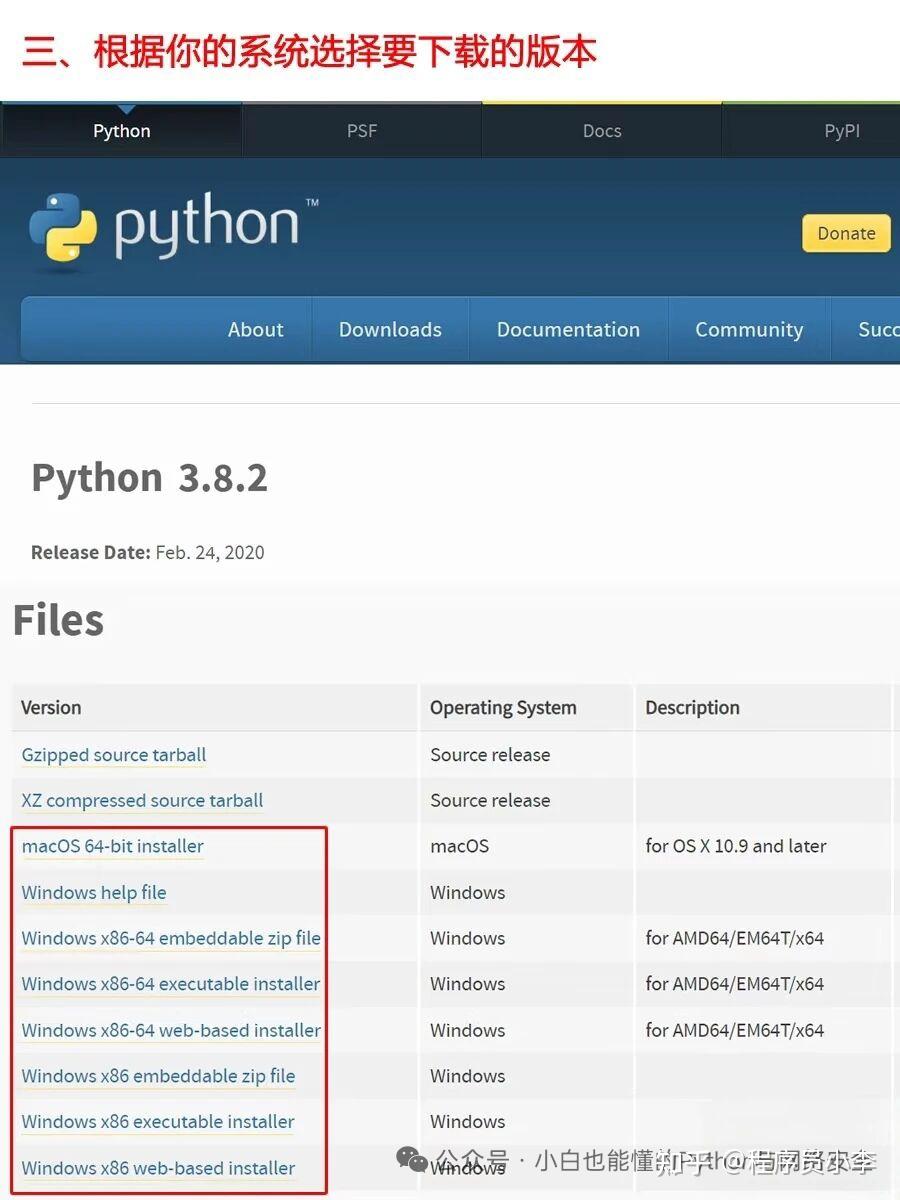Select the Python tab
900x1200 pixels.
pos(121,130)
